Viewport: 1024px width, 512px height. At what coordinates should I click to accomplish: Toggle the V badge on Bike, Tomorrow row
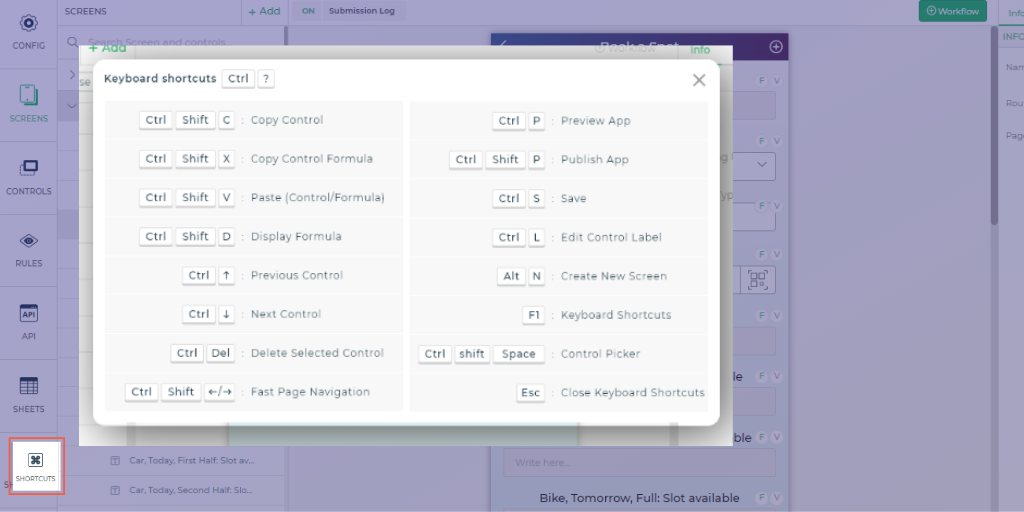click(x=776, y=498)
